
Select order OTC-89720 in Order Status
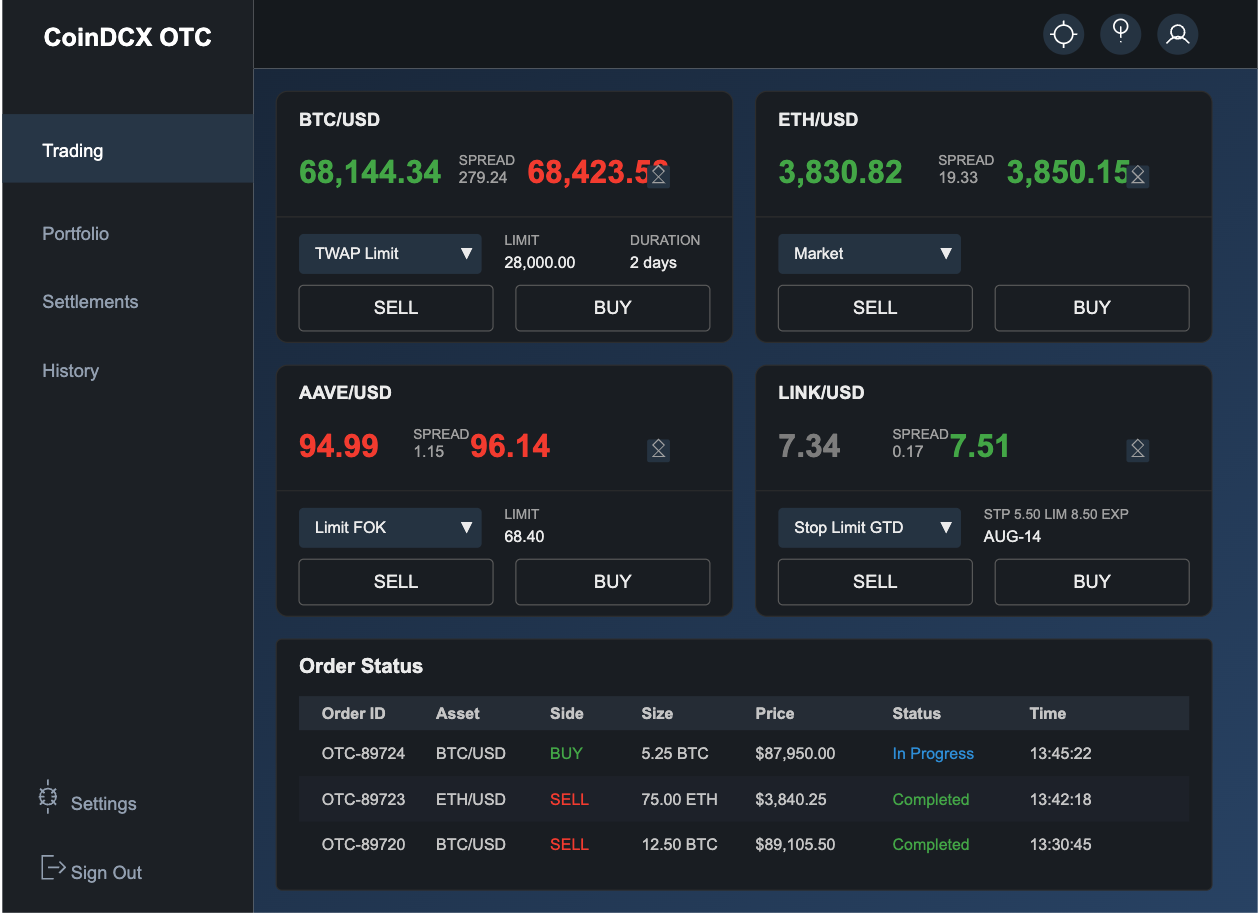coord(744,845)
